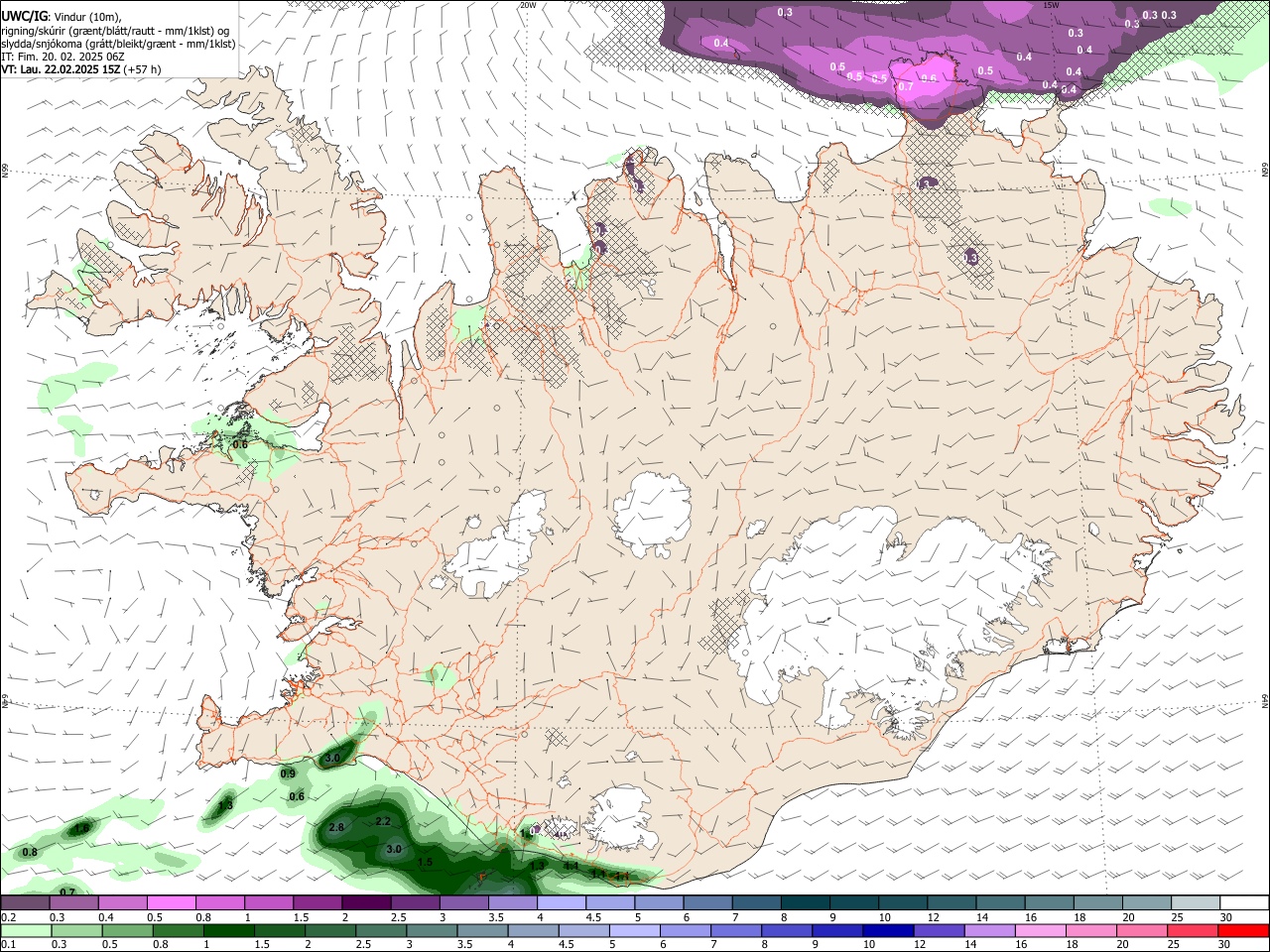Image resolution: width=1270 pixels, height=952 pixels.
Task: Select the dark teal swatch labeled 8
Action: coord(806,902)
